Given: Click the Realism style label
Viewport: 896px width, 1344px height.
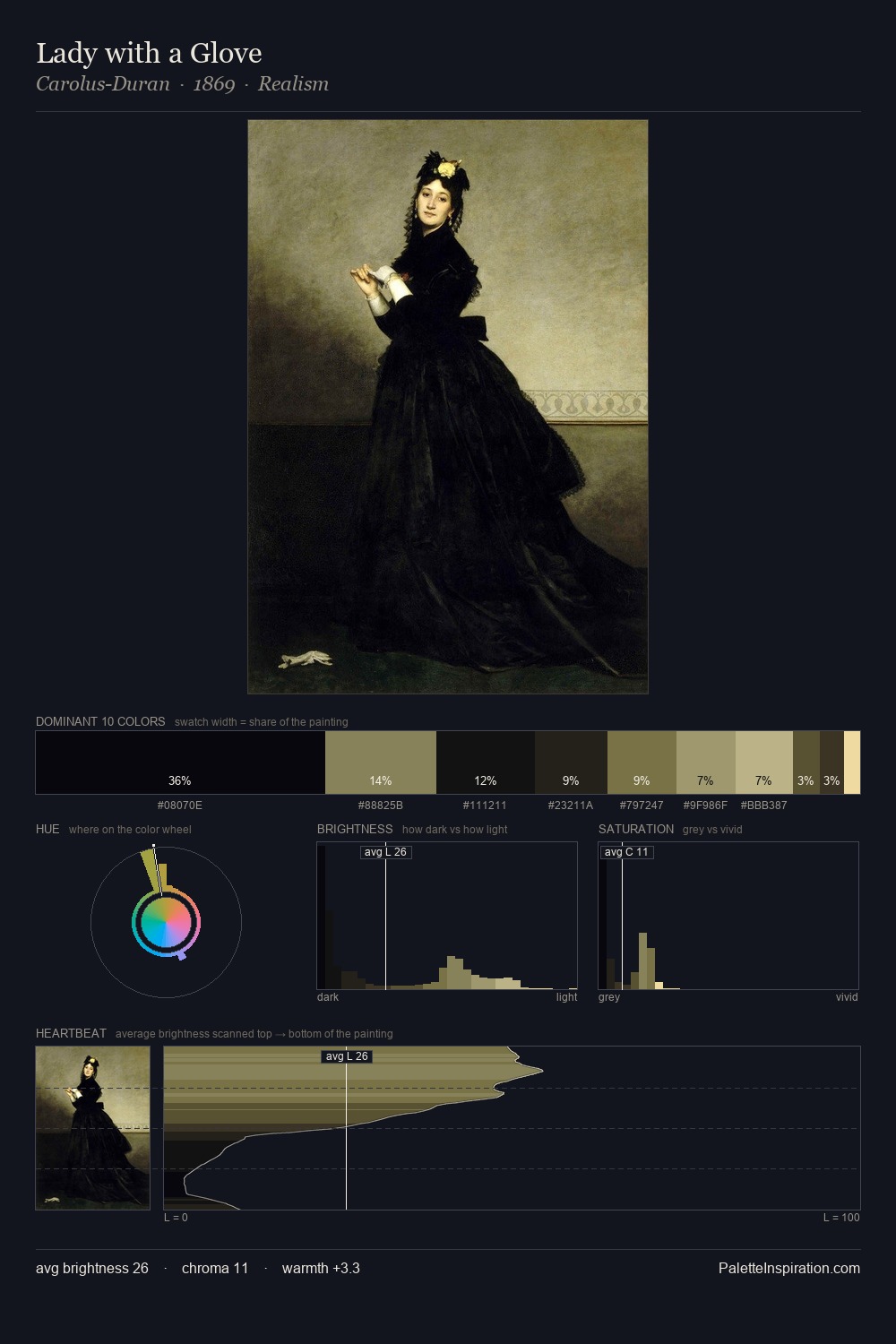Looking at the screenshot, I should pos(294,84).
